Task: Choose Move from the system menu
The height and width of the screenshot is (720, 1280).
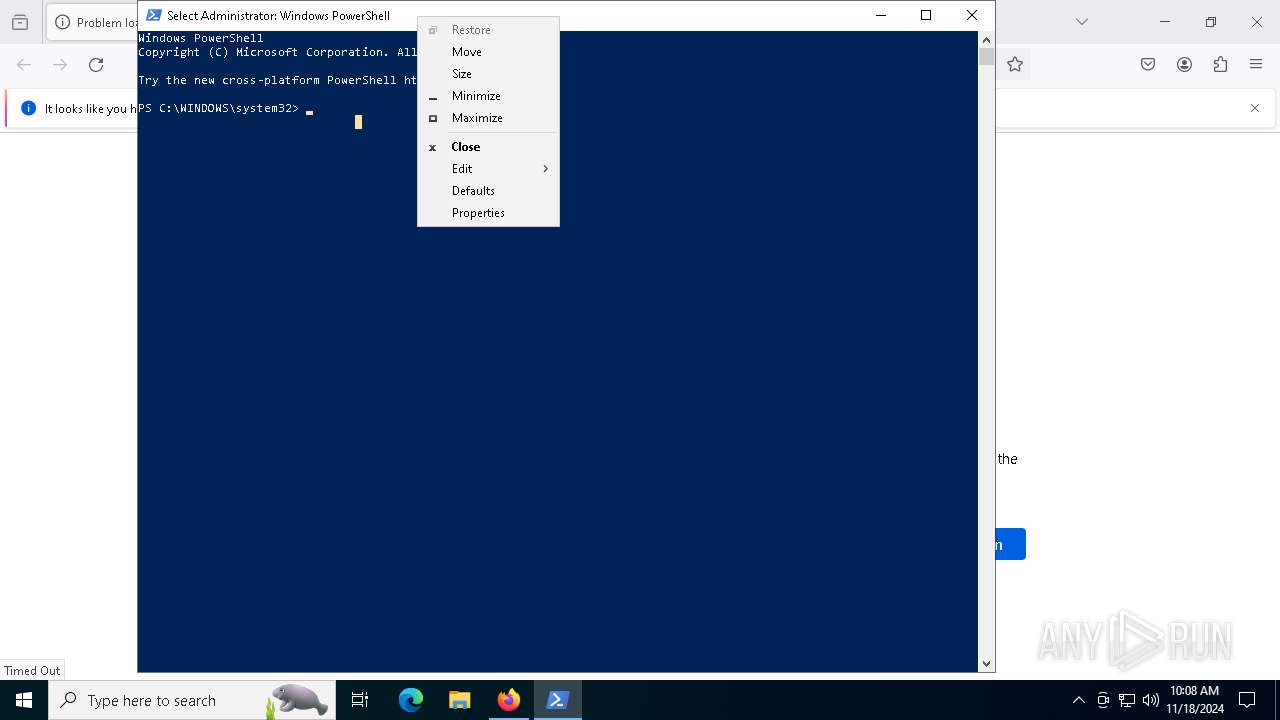Action: click(488, 52)
